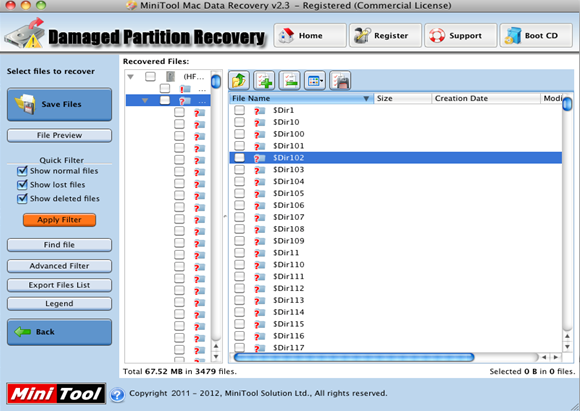Viewport: 580px width, 411px height.
Task: Click the uncheck-all files icon with green minus
Action: point(290,80)
